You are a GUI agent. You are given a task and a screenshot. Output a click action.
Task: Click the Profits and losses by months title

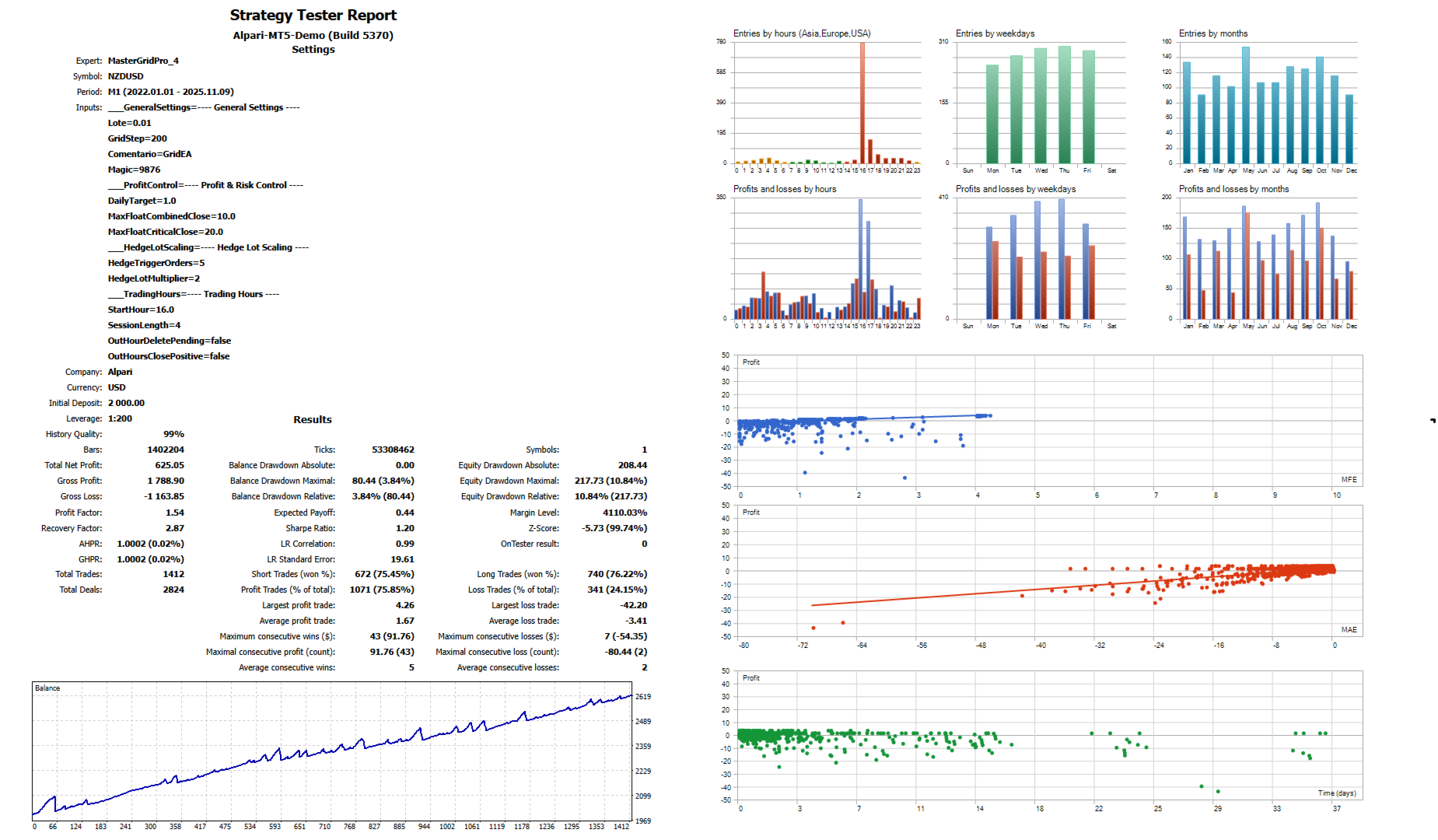1233,189
